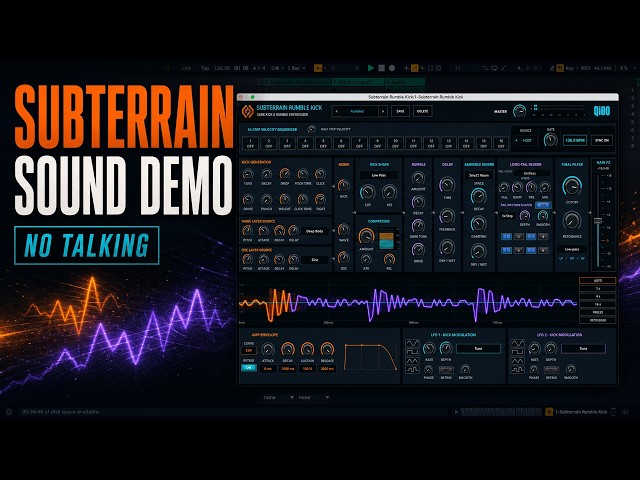The height and width of the screenshot is (480, 640).
Task: Turn off Amp Envelope Retrig ON switch
Action: 249,368
